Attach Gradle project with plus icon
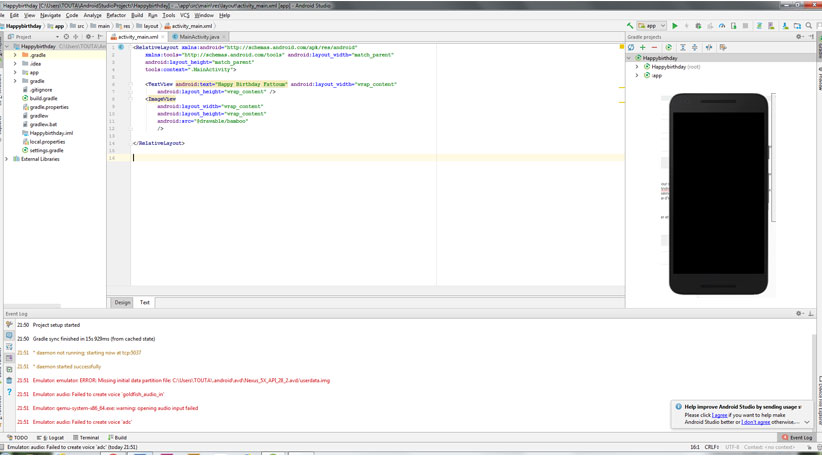822x469 pixels. (643, 48)
